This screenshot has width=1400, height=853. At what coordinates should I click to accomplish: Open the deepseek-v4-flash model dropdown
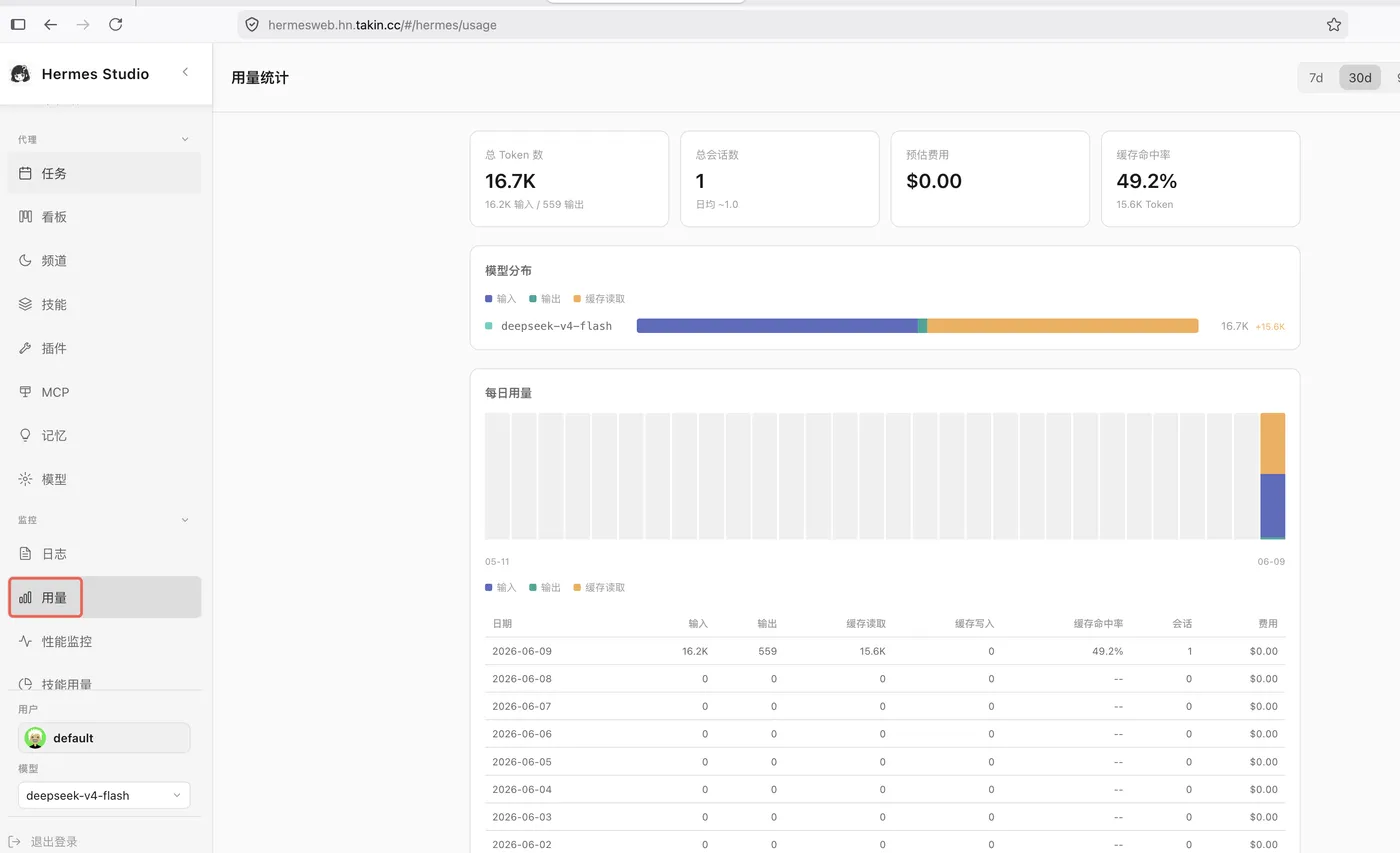click(x=104, y=795)
